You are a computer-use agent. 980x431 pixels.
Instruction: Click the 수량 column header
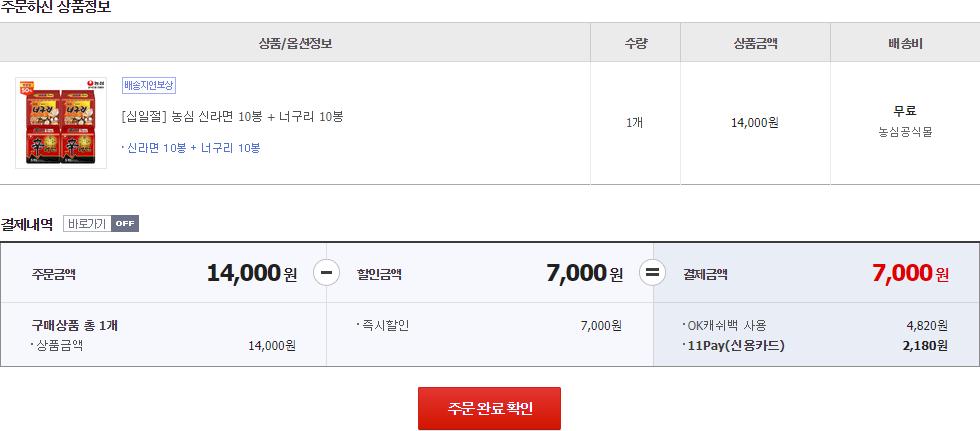pyautogui.click(x=635, y=42)
